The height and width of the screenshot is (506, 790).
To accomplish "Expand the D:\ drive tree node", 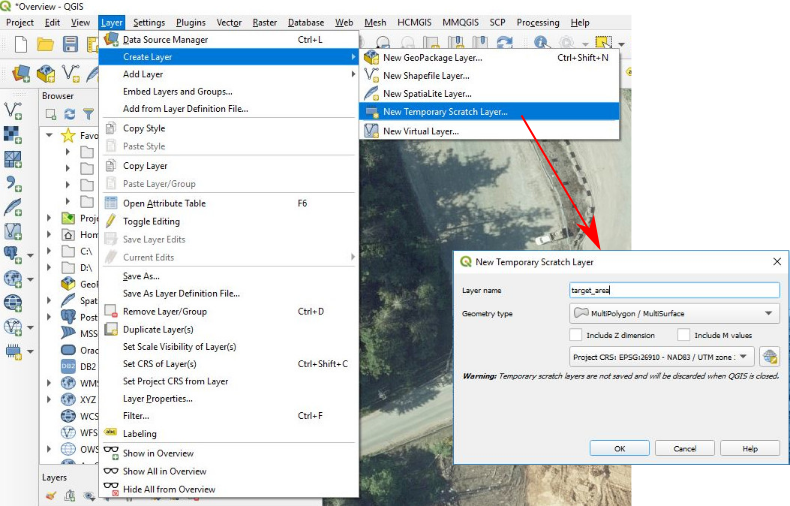I will 49,268.
